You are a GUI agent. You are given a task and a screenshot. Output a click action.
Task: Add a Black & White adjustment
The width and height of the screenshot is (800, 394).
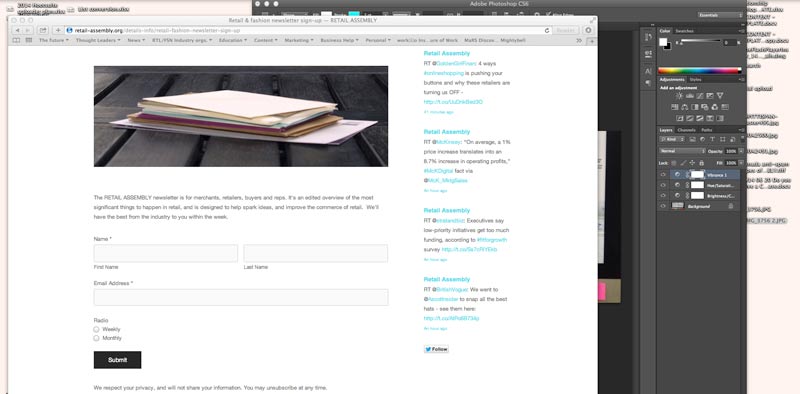[x=694, y=107]
